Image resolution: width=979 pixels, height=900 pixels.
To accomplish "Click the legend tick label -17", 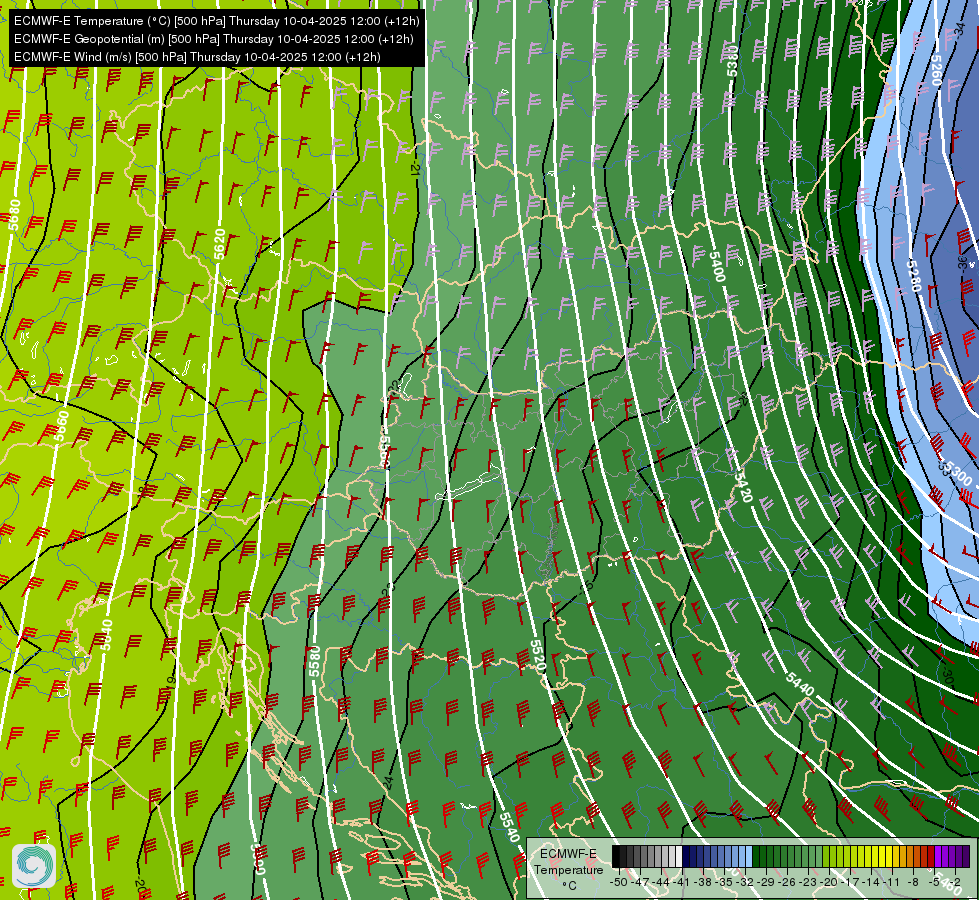I will (x=850, y=882).
